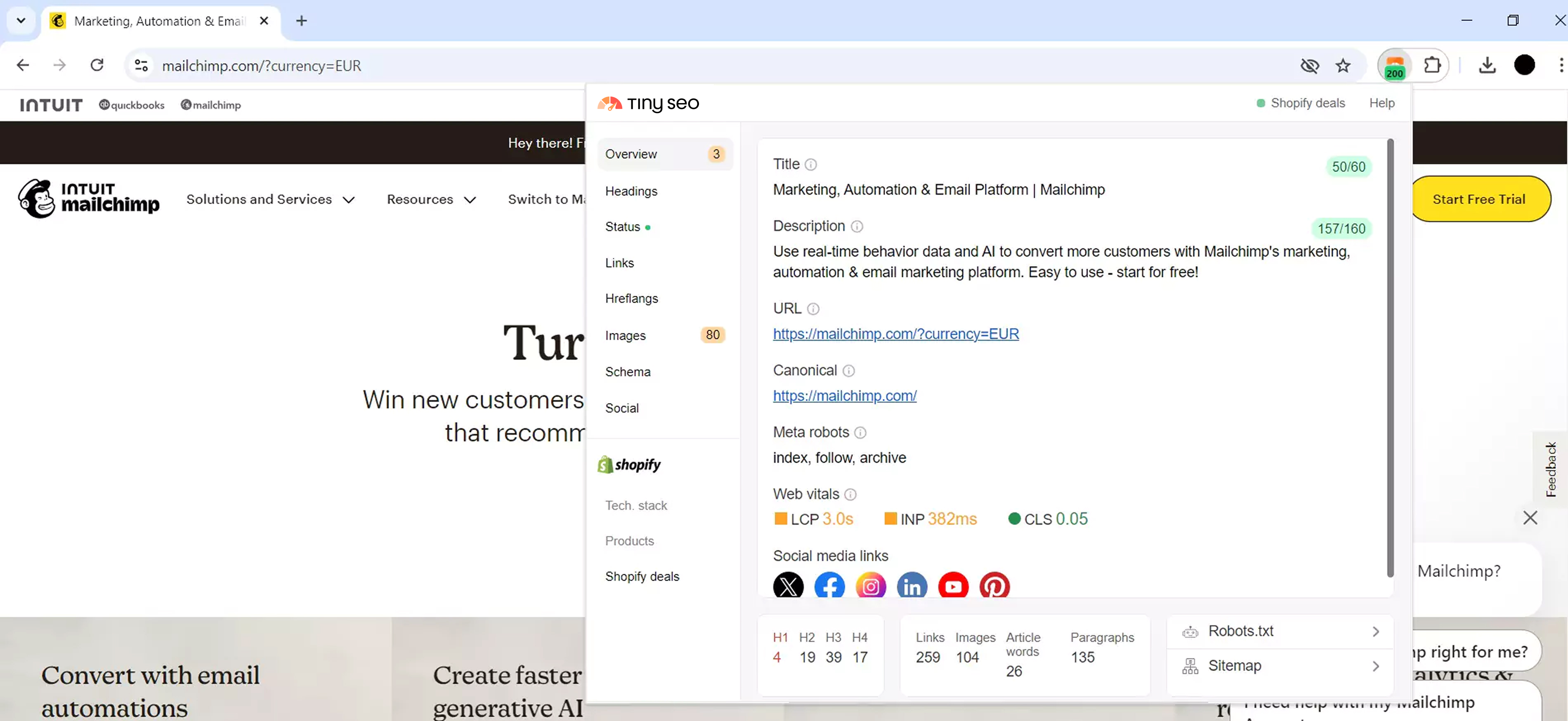Click the Intuit Mailchimp monkey logo
This screenshot has width=1568, height=721.
point(89,199)
